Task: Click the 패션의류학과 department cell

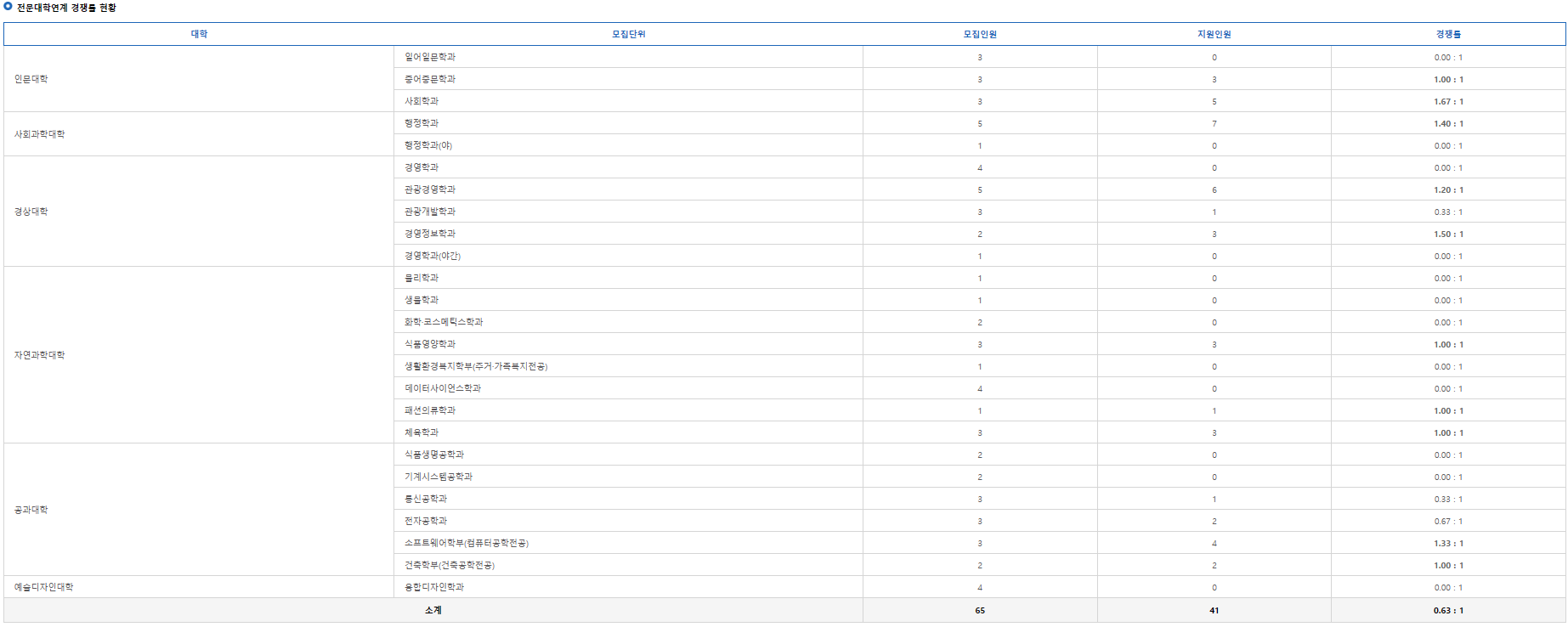Action: (x=629, y=410)
